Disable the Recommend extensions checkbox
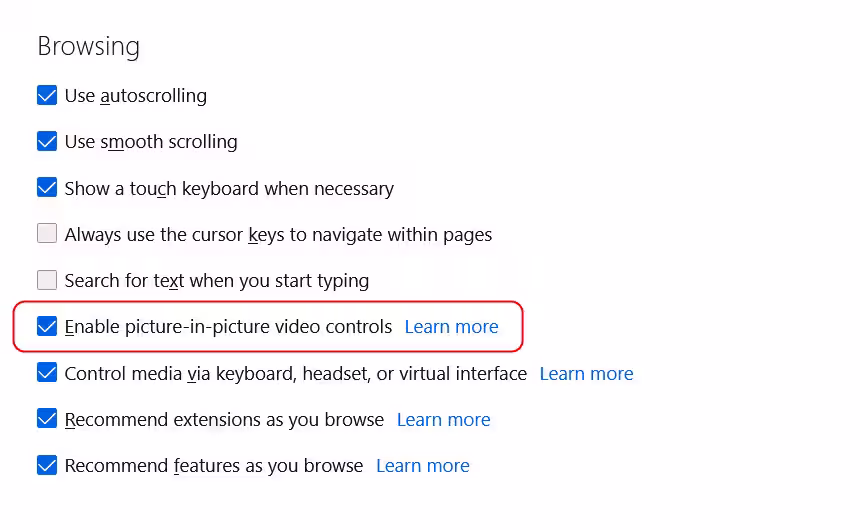 click(47, 419)
